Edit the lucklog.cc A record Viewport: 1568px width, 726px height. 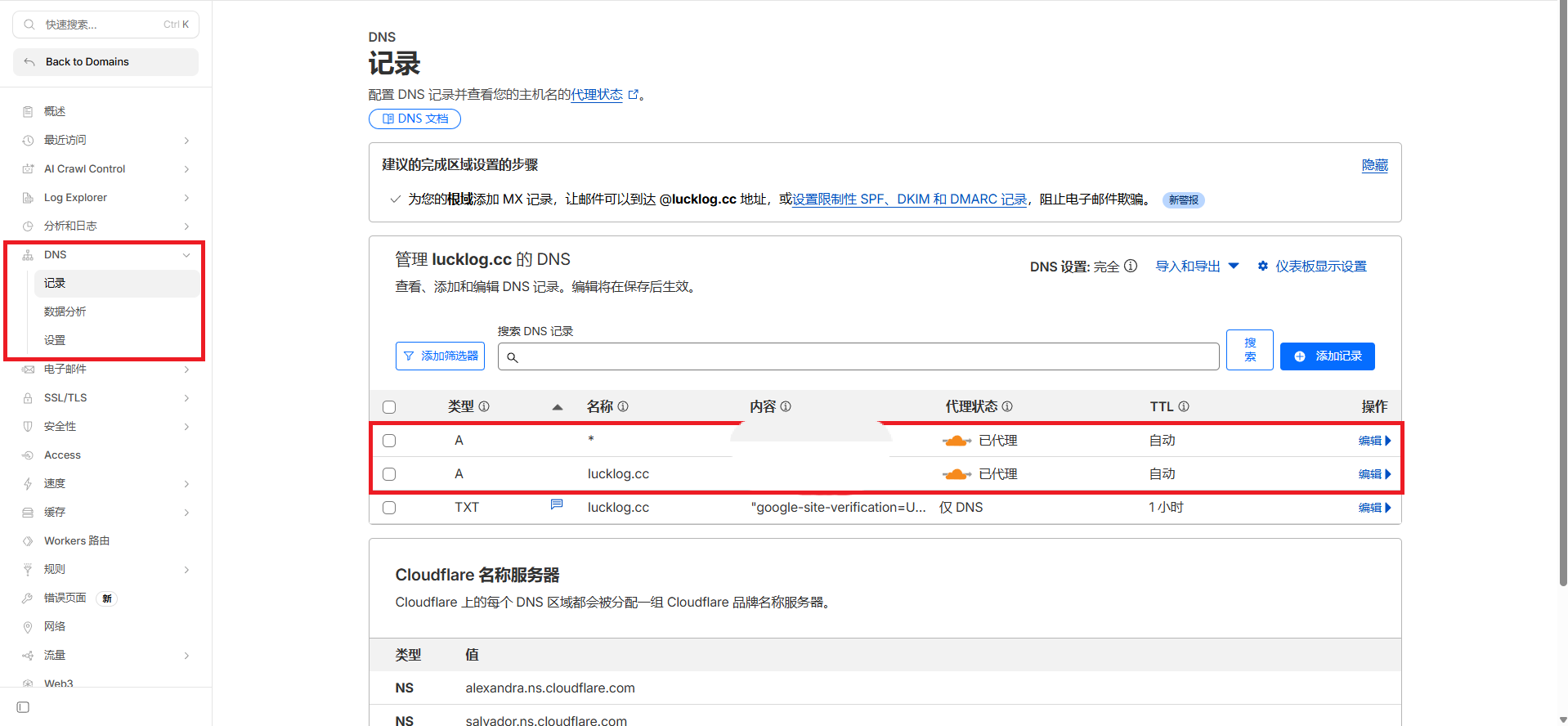point(1374,474)
